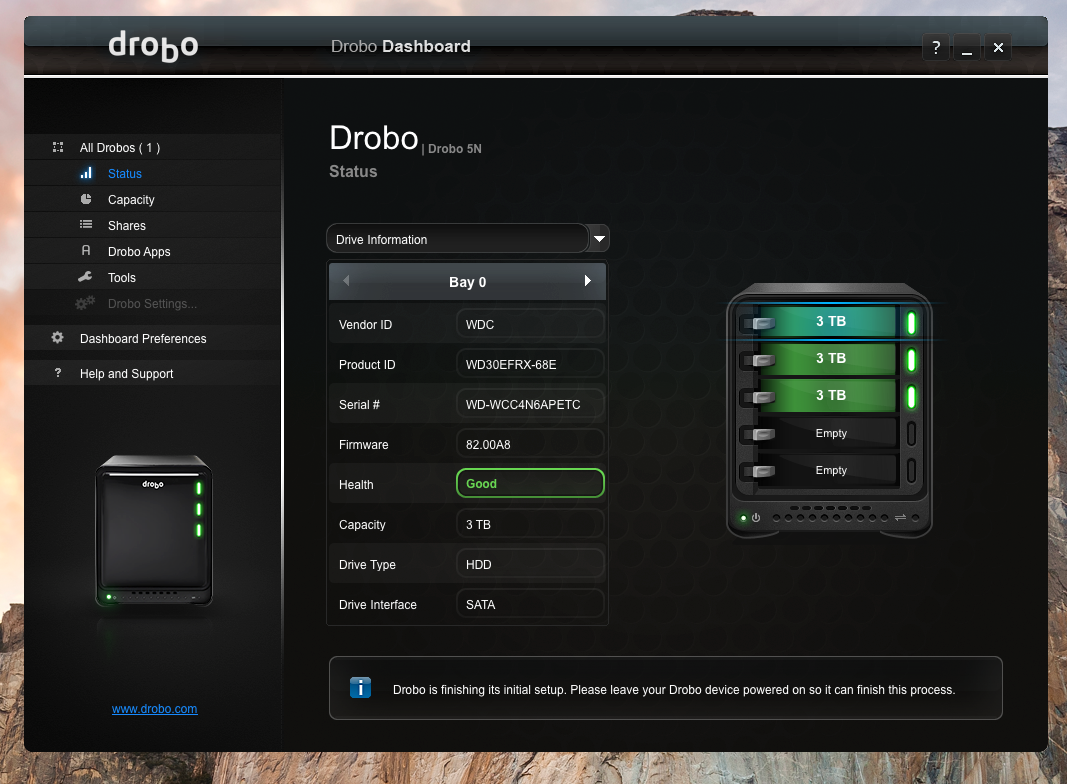
Task: Expand the Drive Information dropdown arrow
Action: coord(599,239)
